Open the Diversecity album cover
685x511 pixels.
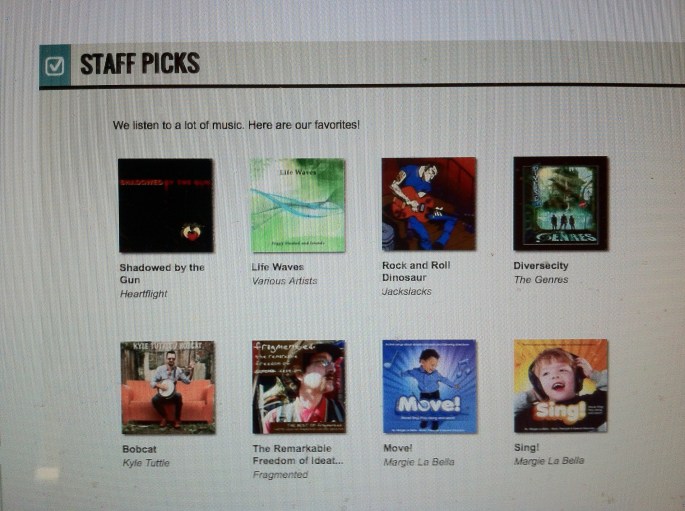pos(561,203)
